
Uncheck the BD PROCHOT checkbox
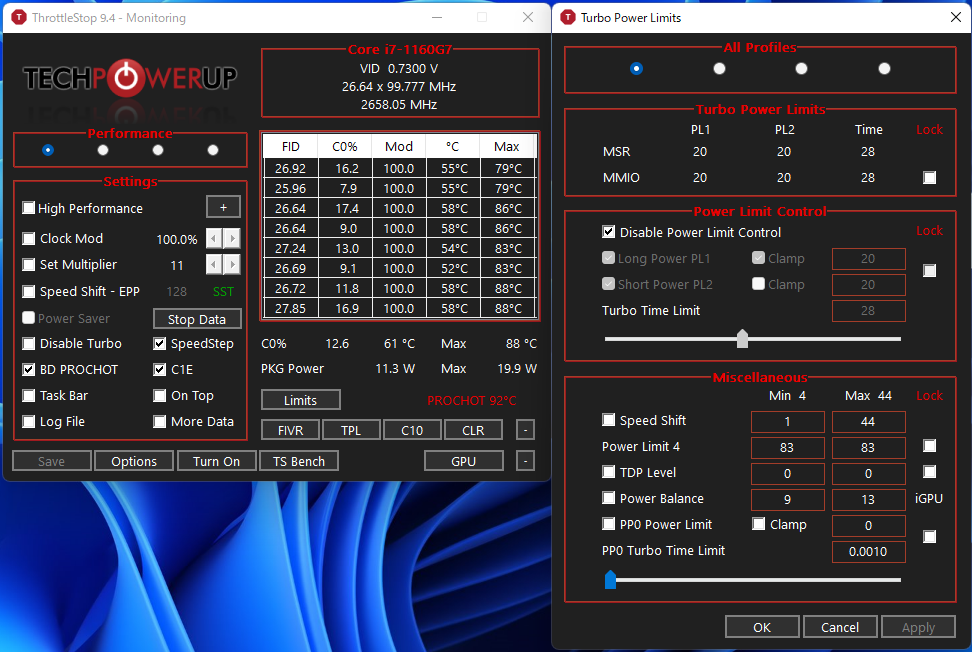[29, 369]
